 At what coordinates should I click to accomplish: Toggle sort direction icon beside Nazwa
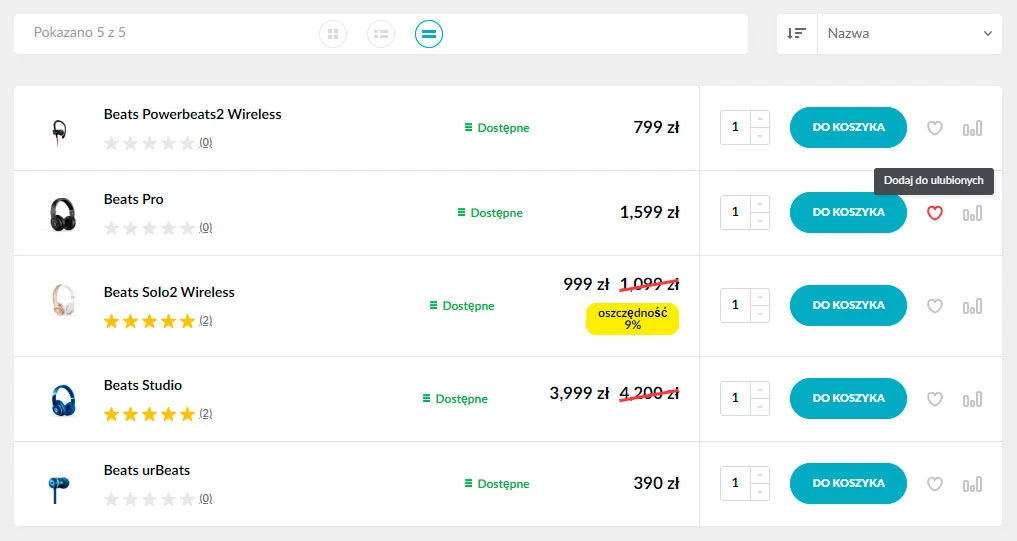tap(796, 34)
